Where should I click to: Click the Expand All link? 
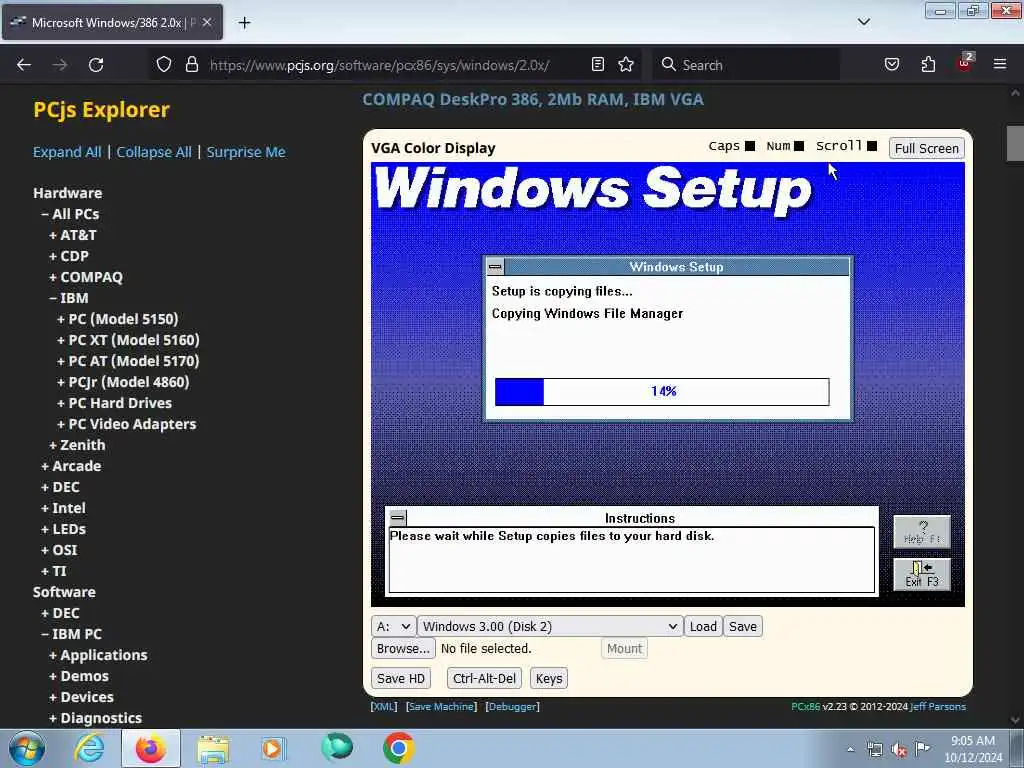point(67,152)
